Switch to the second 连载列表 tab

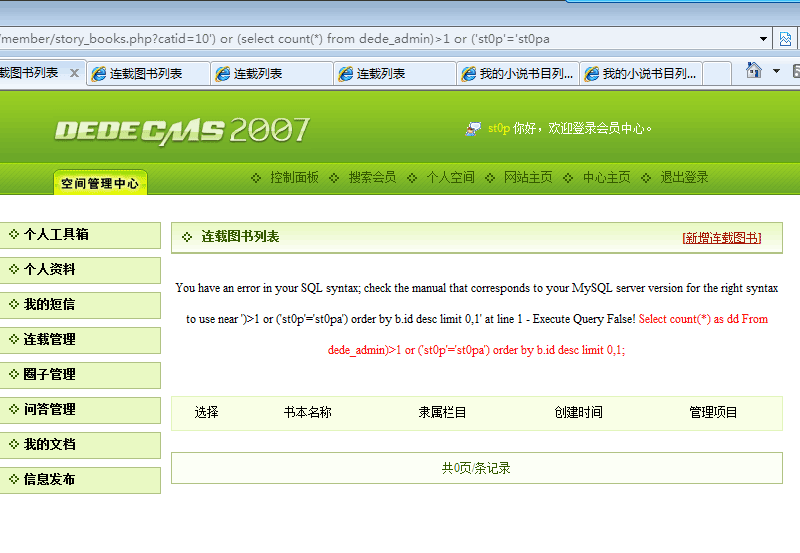pyautogui.click(x=394, y=74)
